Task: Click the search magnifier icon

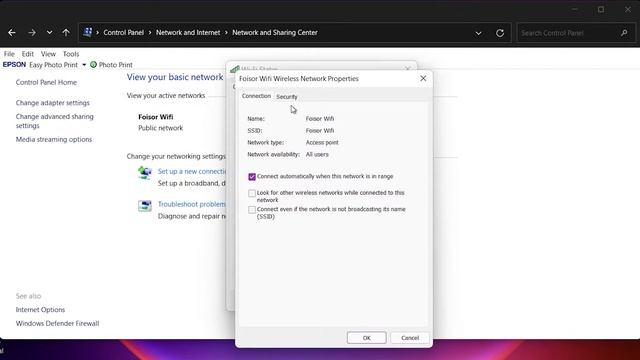Action: point(624,33)
